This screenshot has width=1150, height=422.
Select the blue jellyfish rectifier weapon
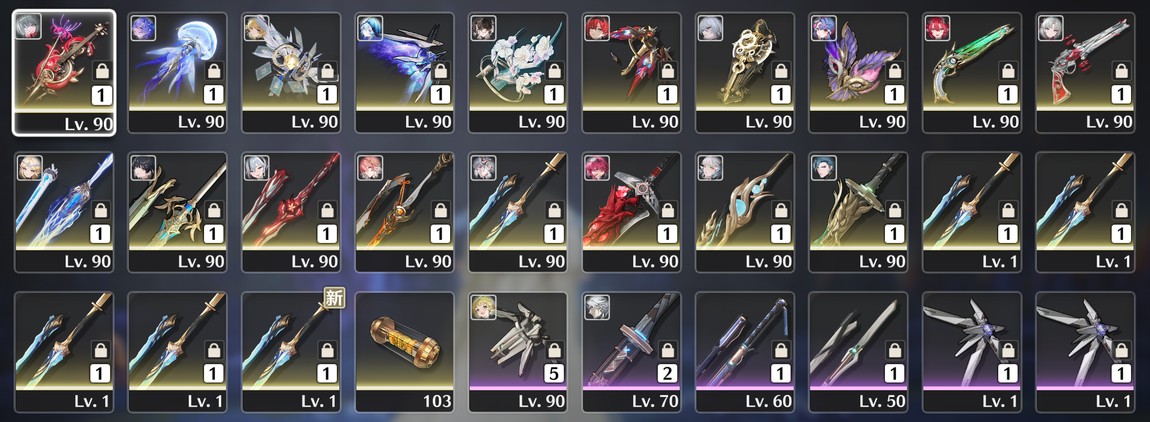[177, 72]
